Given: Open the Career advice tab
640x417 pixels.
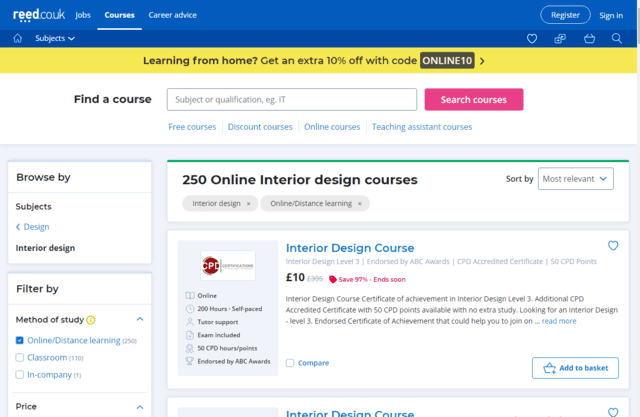Looking at the screenshot, I should click(174, 15).
